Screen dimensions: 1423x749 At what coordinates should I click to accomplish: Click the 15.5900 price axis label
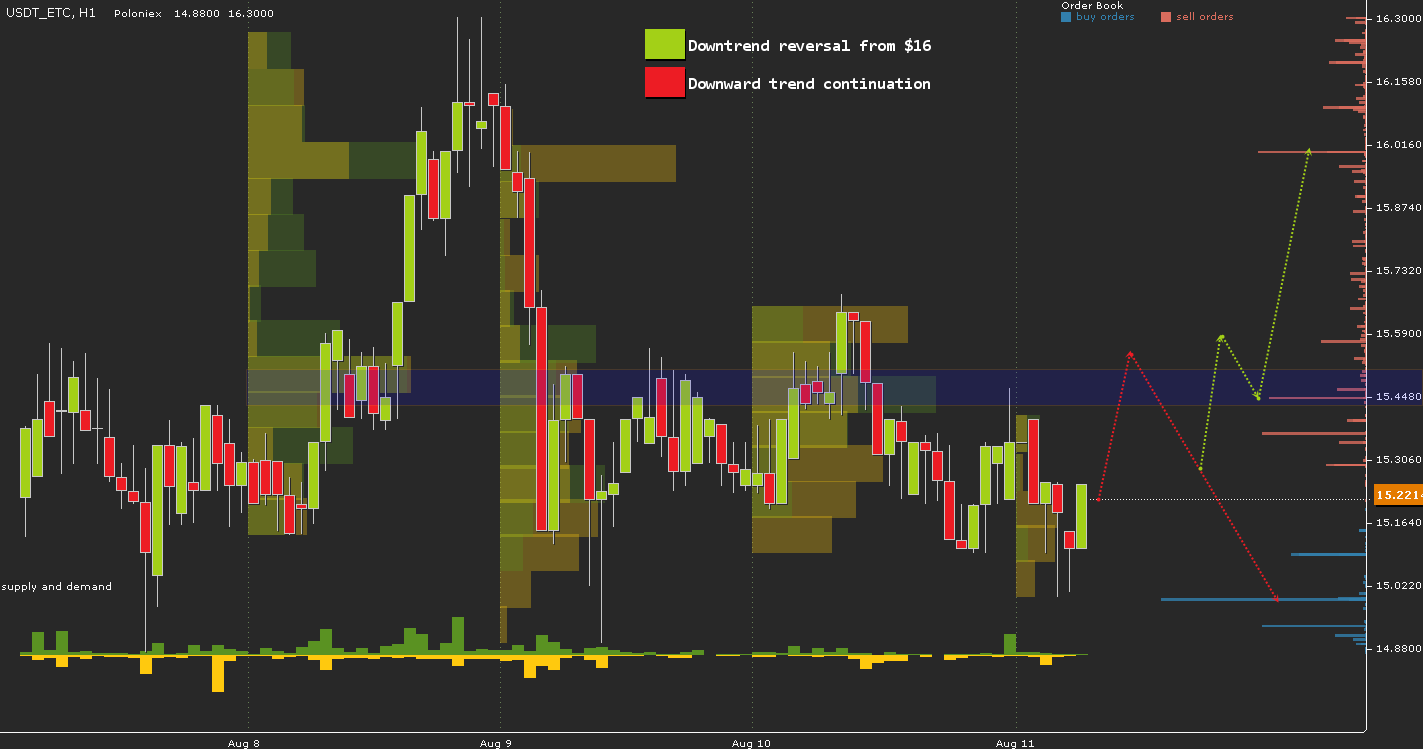pos(1398,333)
